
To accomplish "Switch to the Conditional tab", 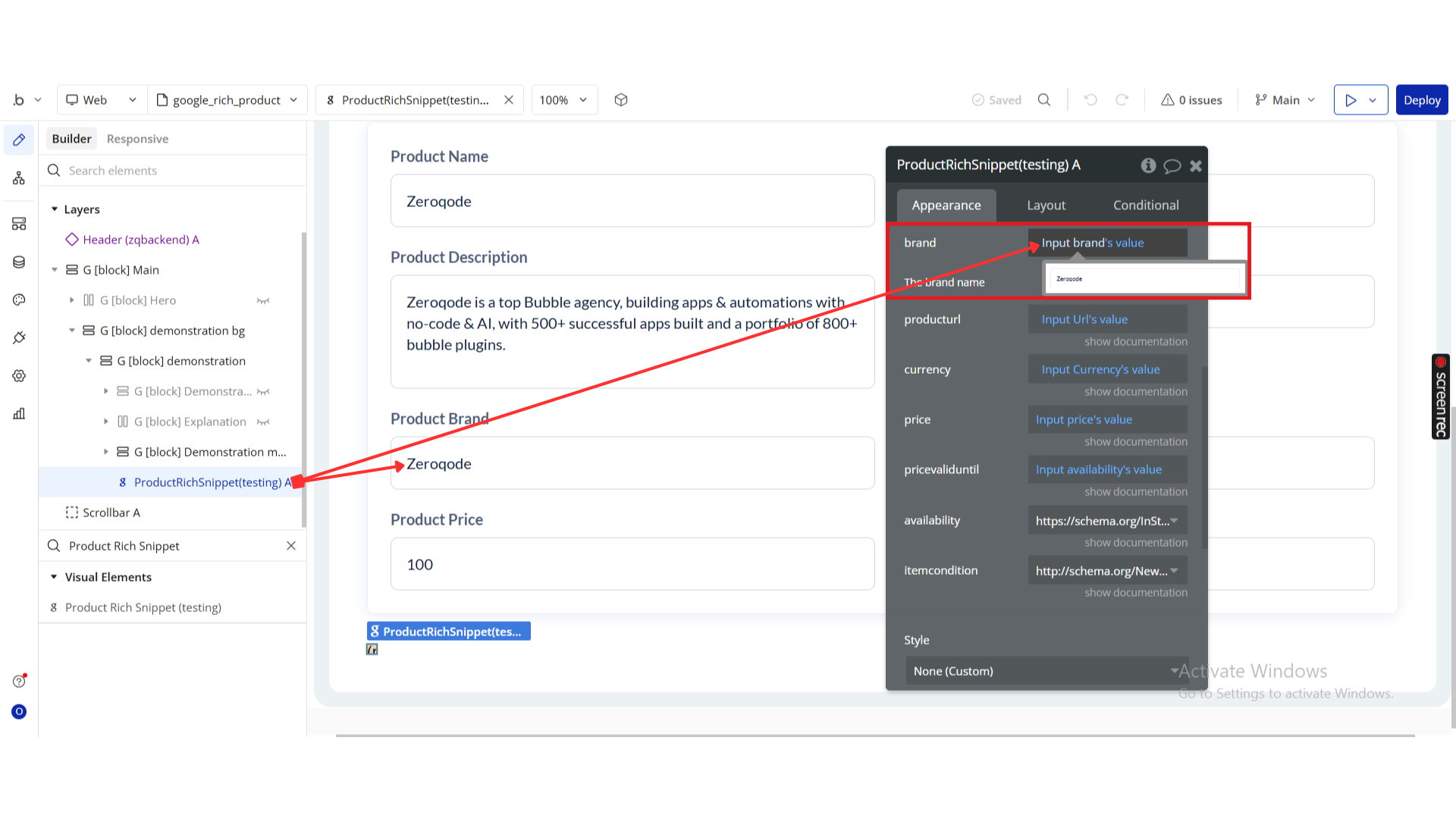I will tap(1145, 206).
